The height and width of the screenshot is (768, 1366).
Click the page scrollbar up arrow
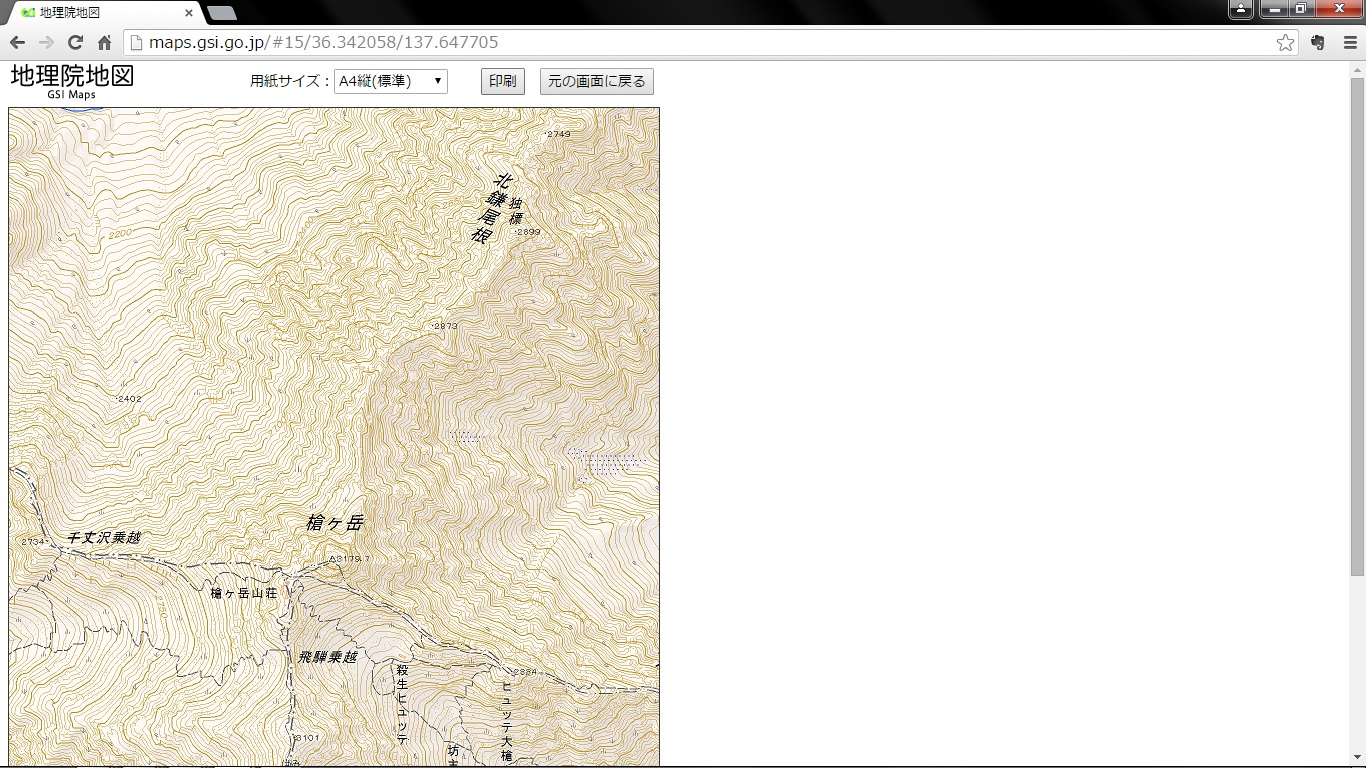tap(1357, 70)
